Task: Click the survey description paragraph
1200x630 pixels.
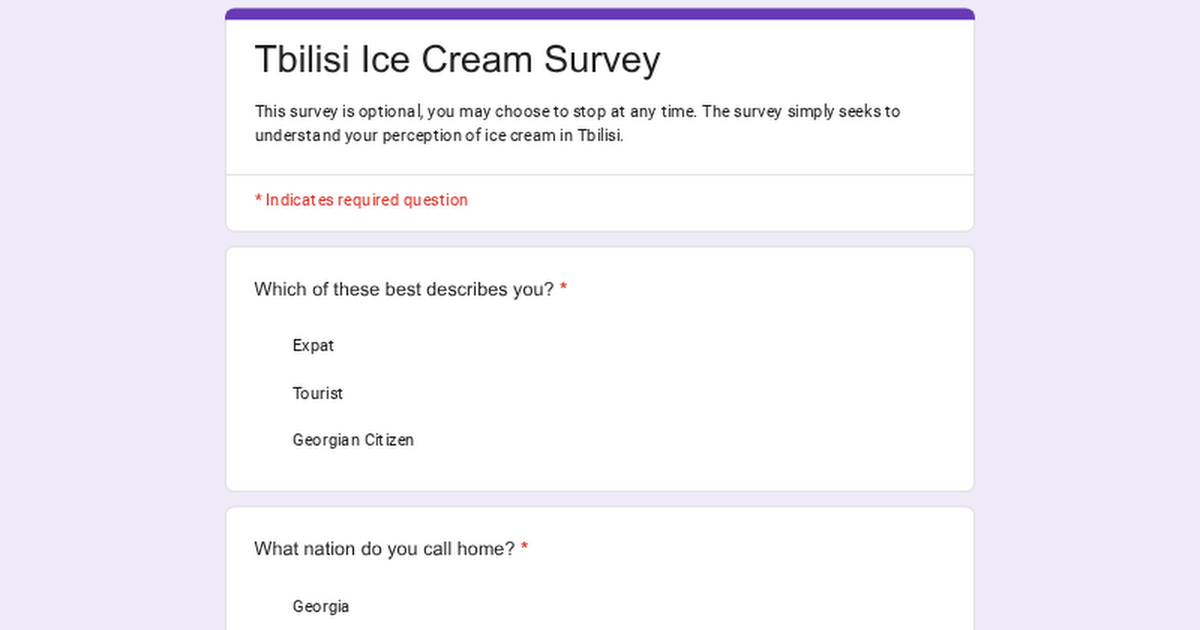Action: pyautogui.click(x=577, y=124)
